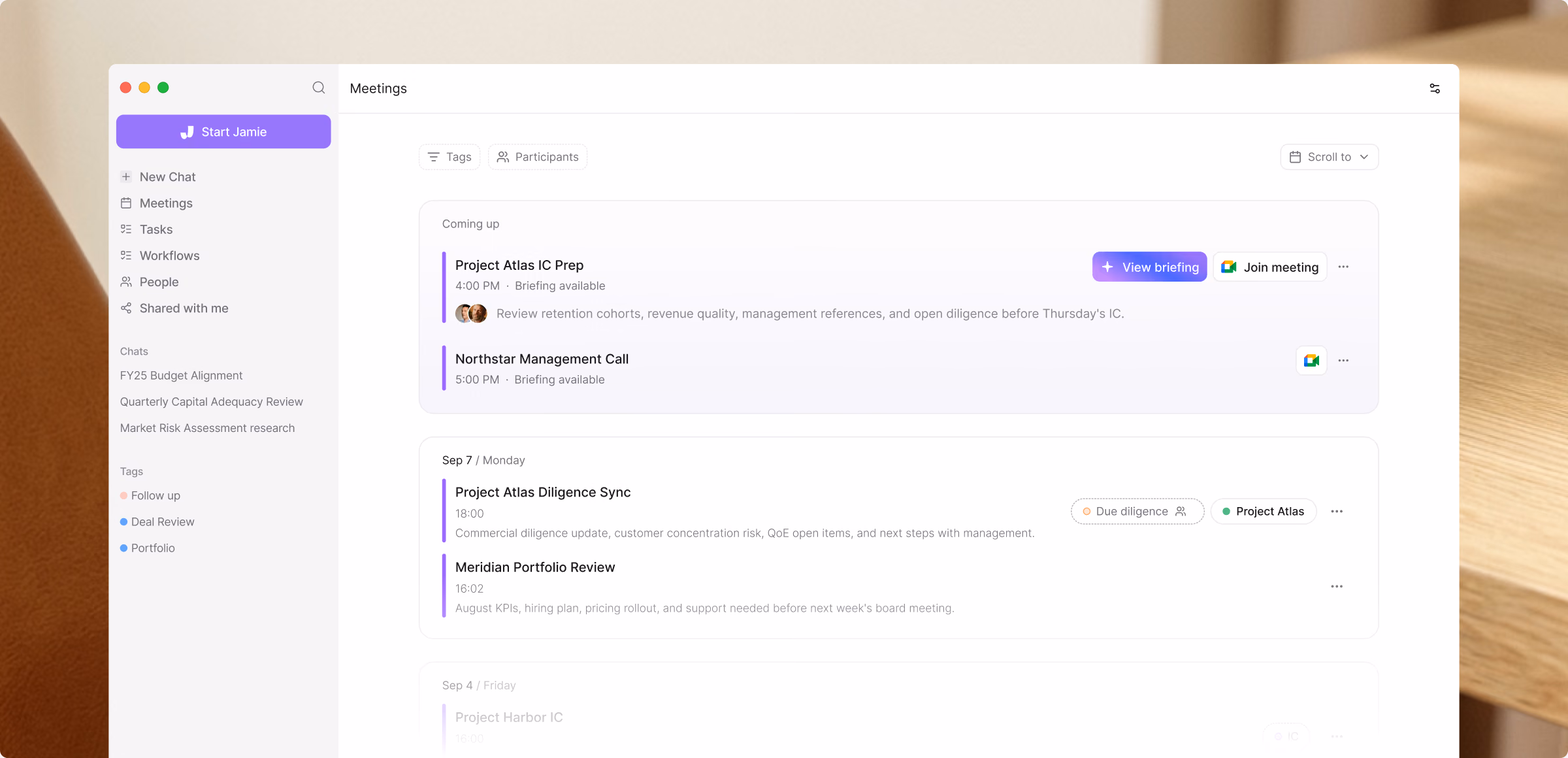
Task: Click the Sep 4 / Friday date header
Action: 479,685
